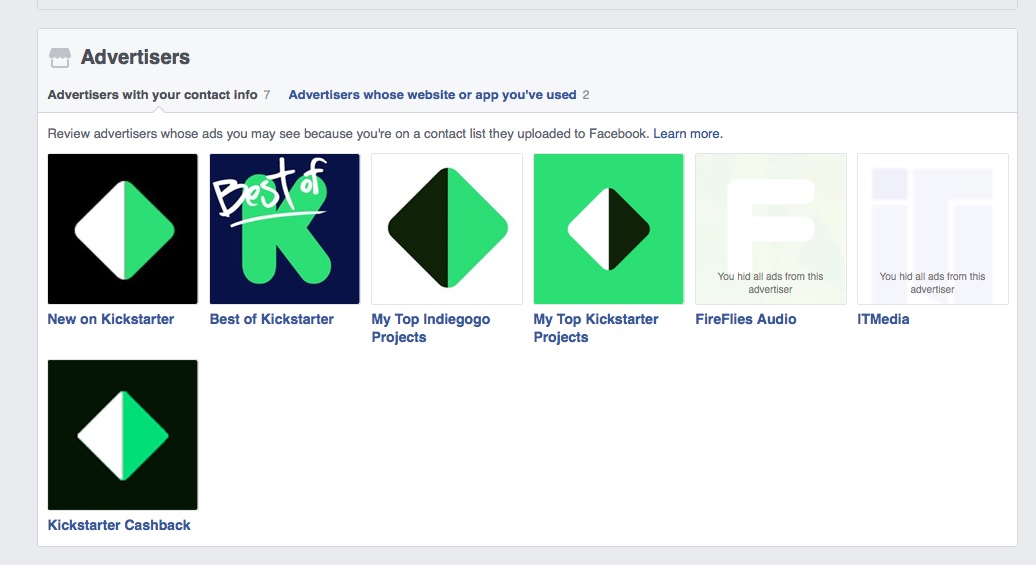Select the hidden ITMedia advertiser tile
Image resolution: width=1036 pixels, height=565 pixels.
(932, 229)
